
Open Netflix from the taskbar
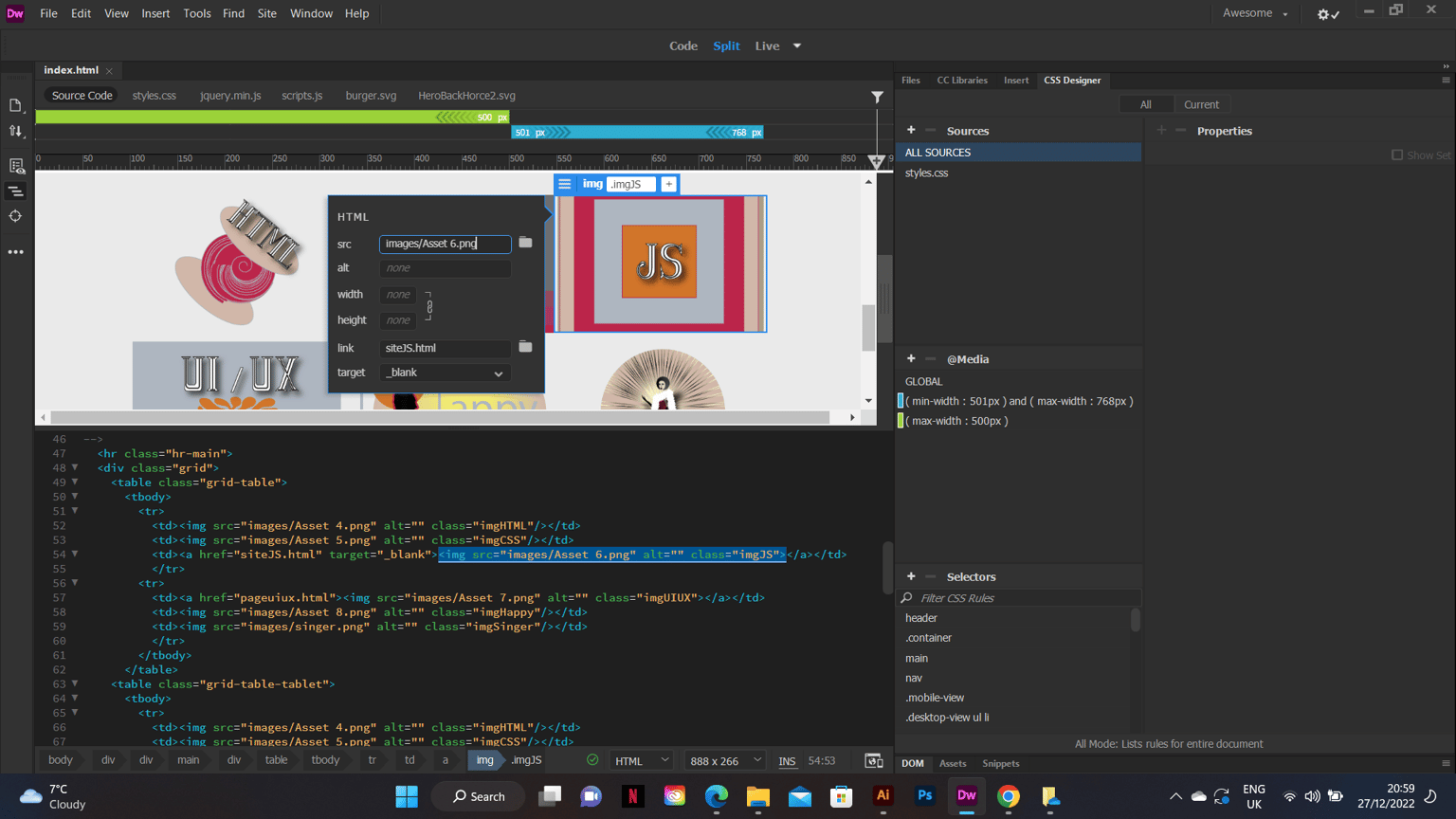tap(633, 796)
